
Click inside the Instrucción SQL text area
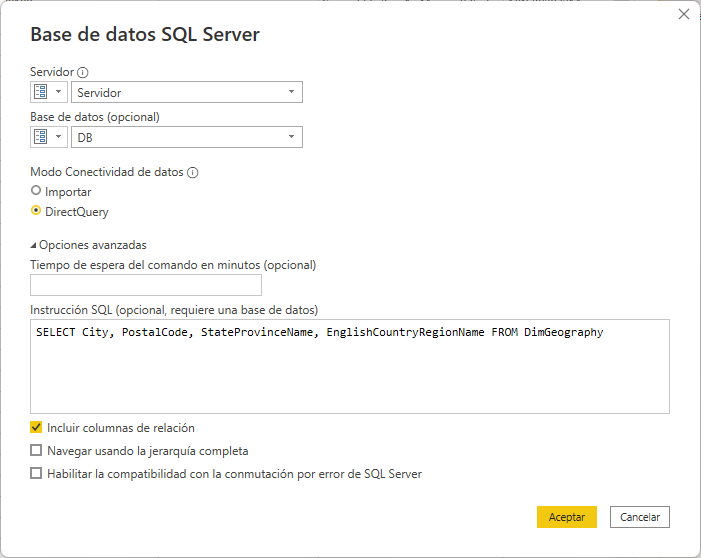(x=350, y=366)
